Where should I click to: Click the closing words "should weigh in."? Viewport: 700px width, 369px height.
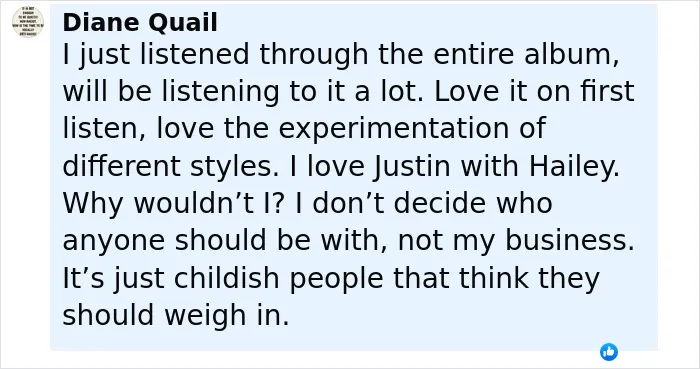click(176, 315)
